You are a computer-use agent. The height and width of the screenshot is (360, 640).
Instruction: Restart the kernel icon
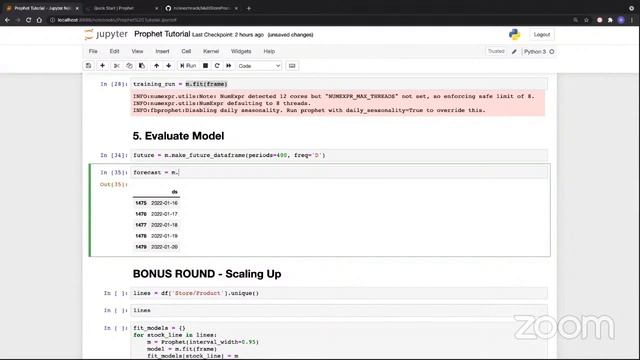[217, 66]
